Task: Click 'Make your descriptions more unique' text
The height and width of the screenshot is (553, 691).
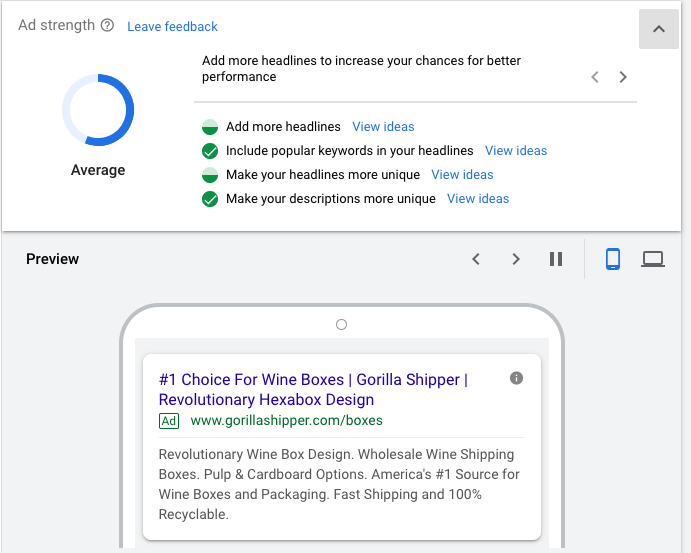Action: click(x=331, y=199)
